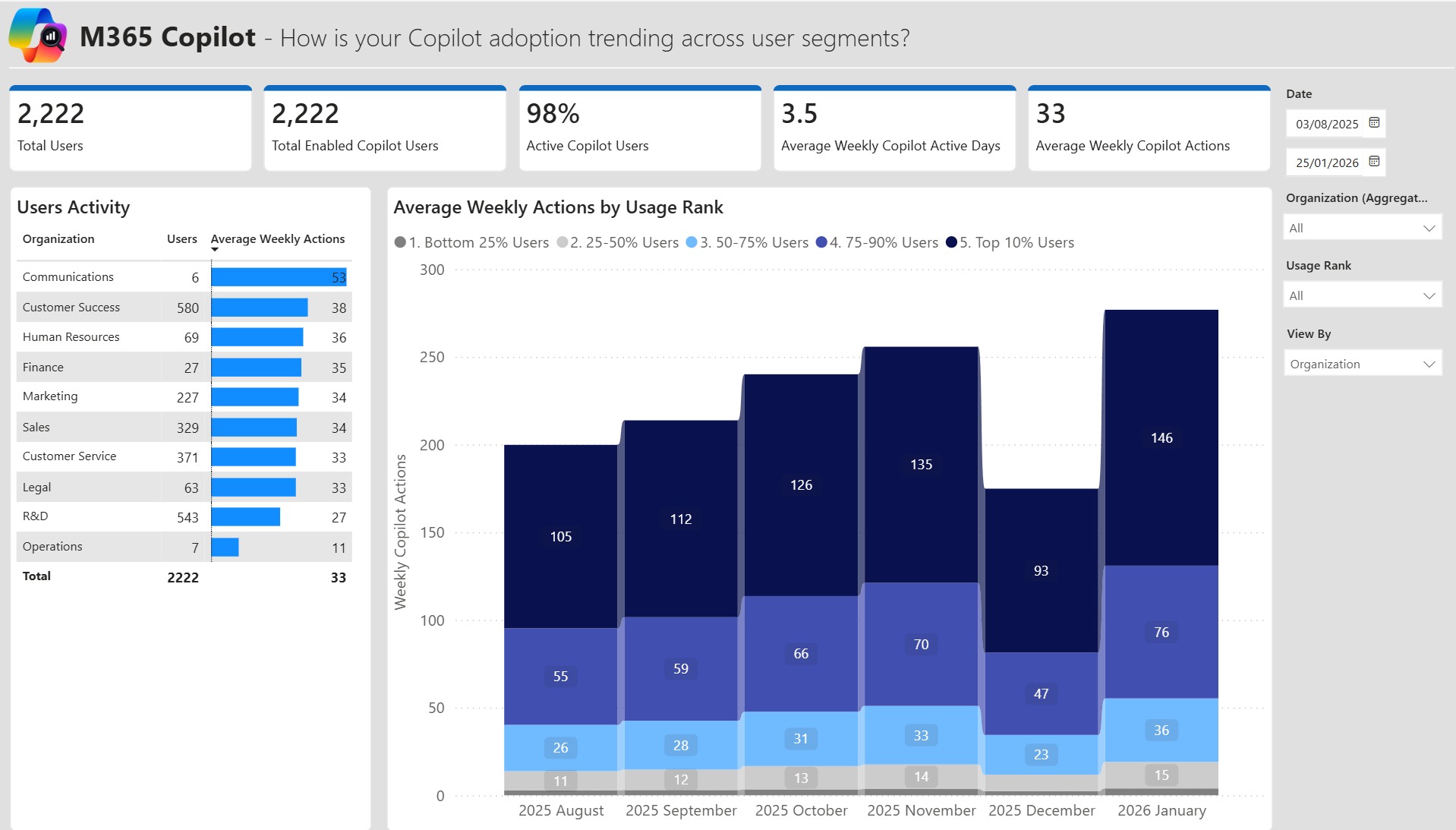Select the Marketing organization row
Viewport: 1456px width, 830px height.
pyautogui.click(x=184, y=397)
